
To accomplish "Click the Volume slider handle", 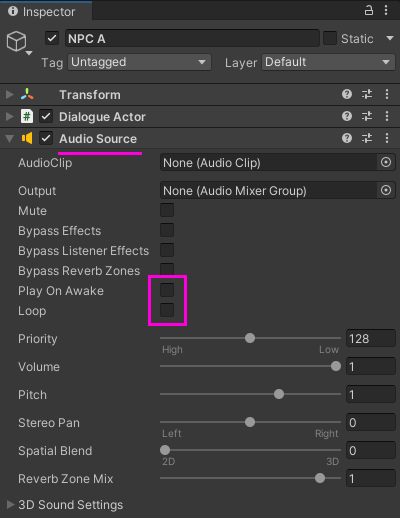I will tap(336, 366).
